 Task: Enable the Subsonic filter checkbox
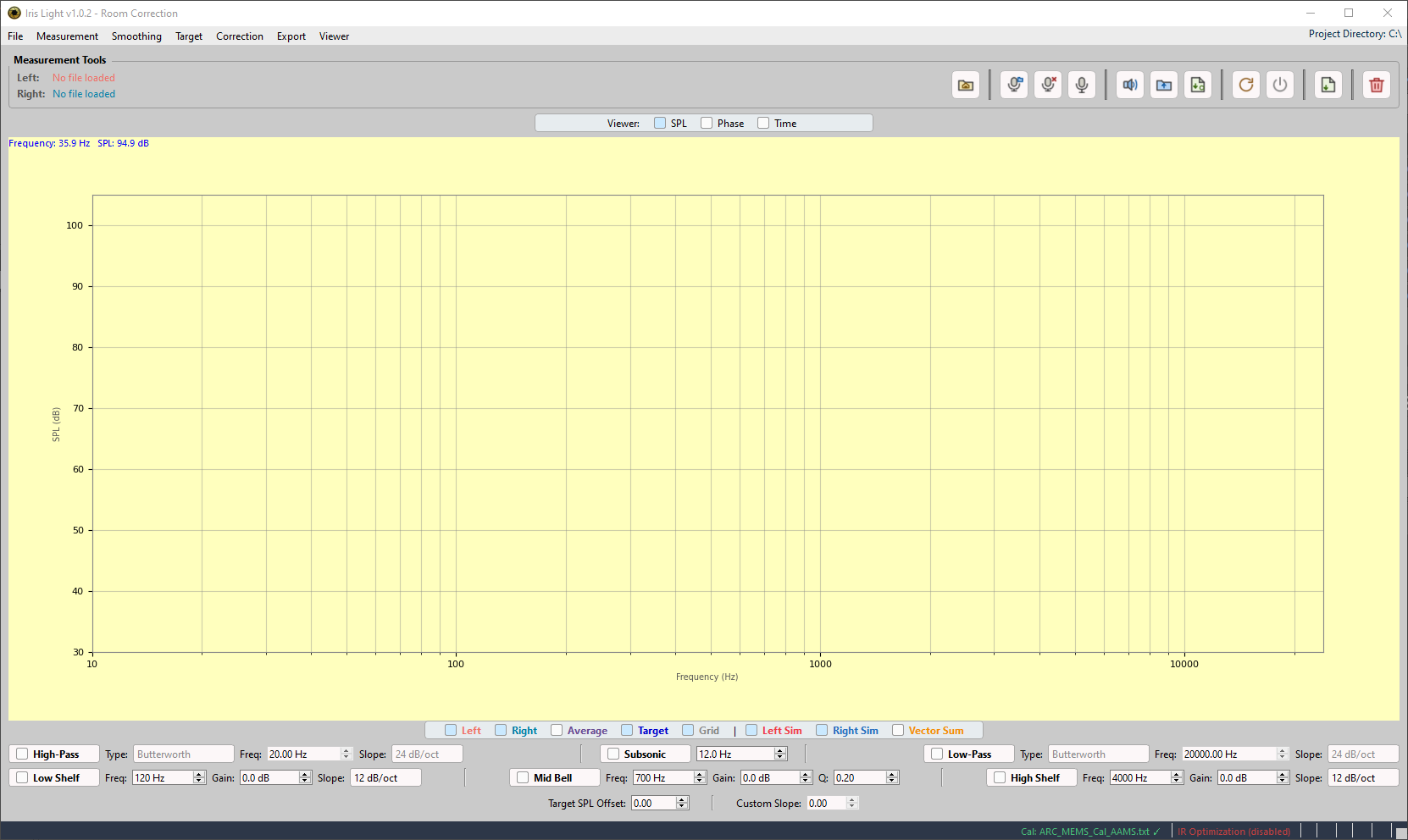coord(613,754)
